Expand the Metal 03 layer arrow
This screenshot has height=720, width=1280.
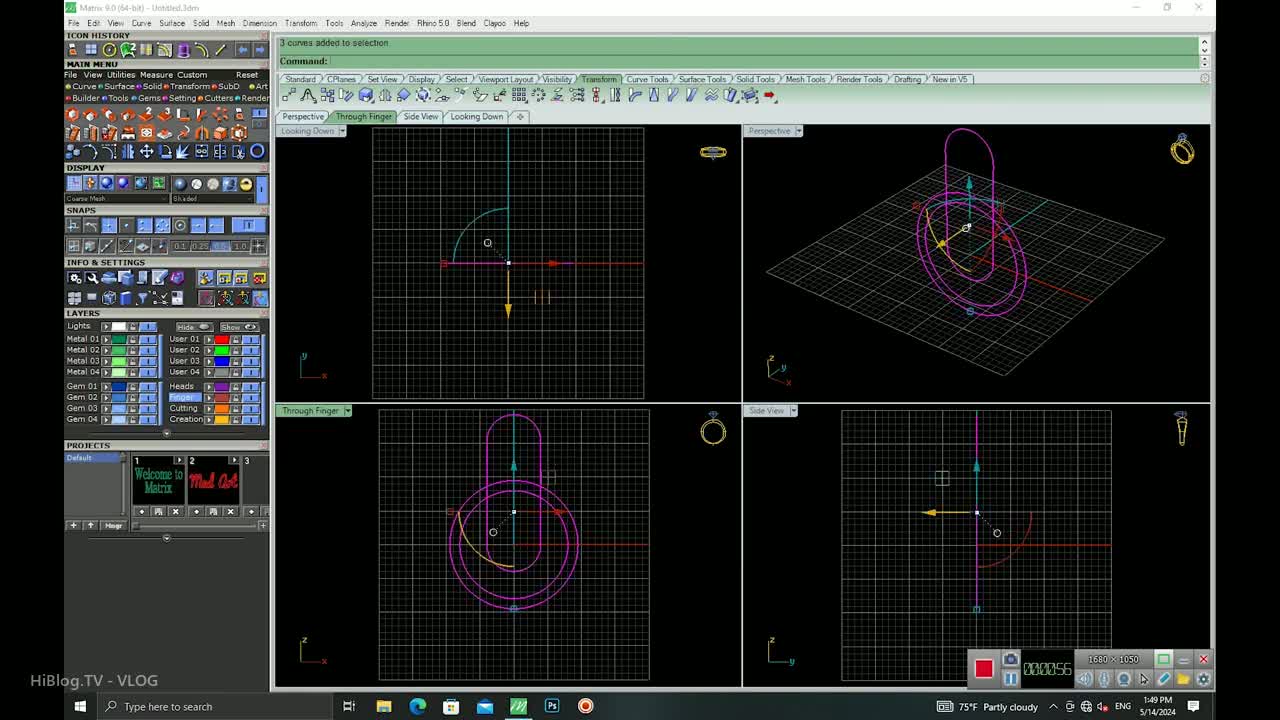(x=106, y=361)
